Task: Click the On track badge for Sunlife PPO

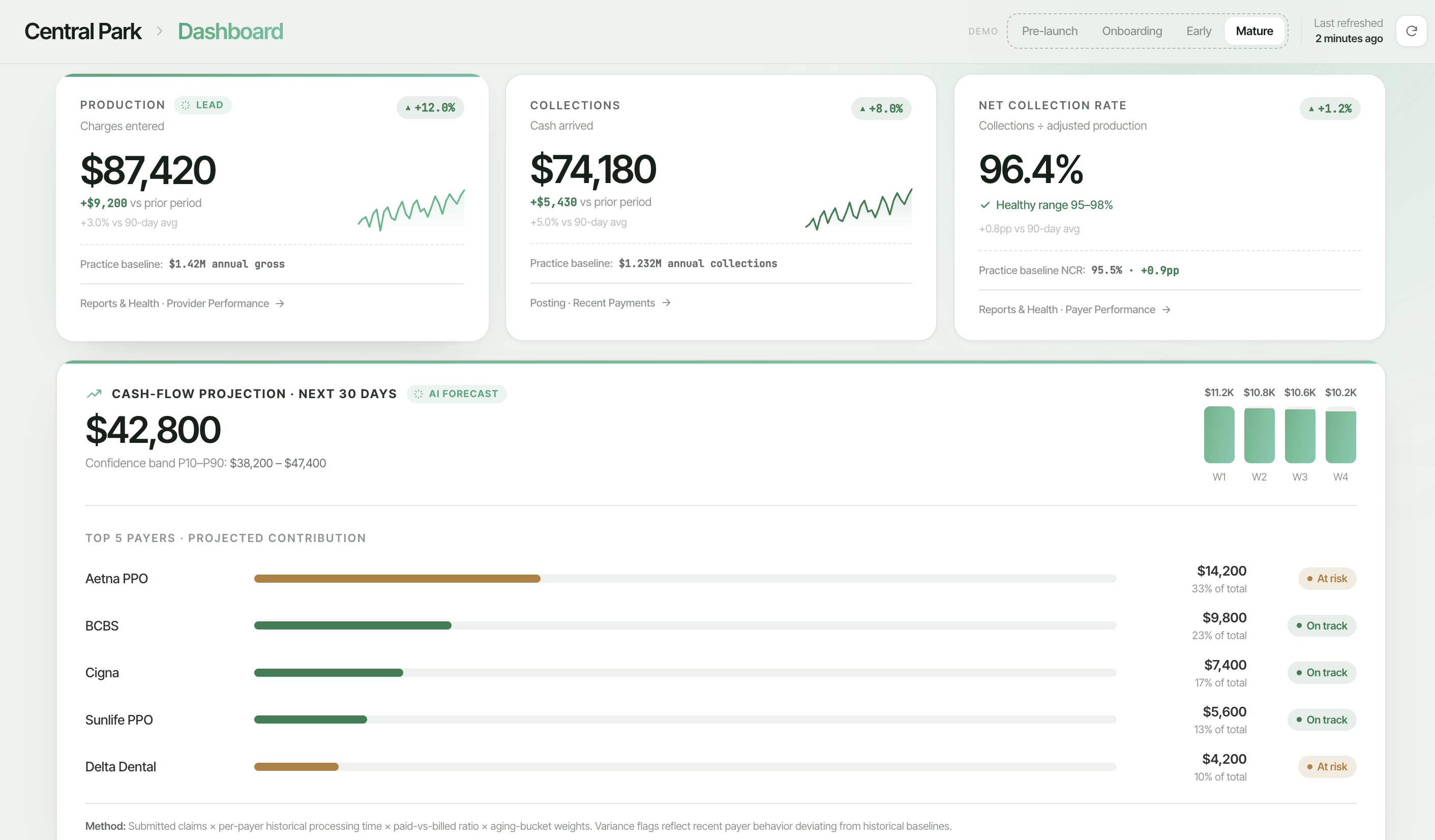Action: pos(1322,719)
